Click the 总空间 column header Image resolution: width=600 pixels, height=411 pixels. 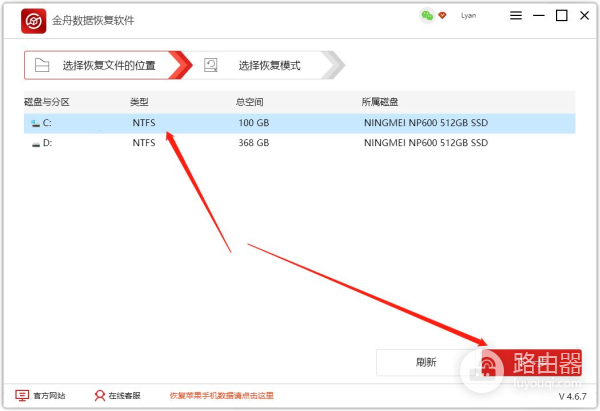249,102
